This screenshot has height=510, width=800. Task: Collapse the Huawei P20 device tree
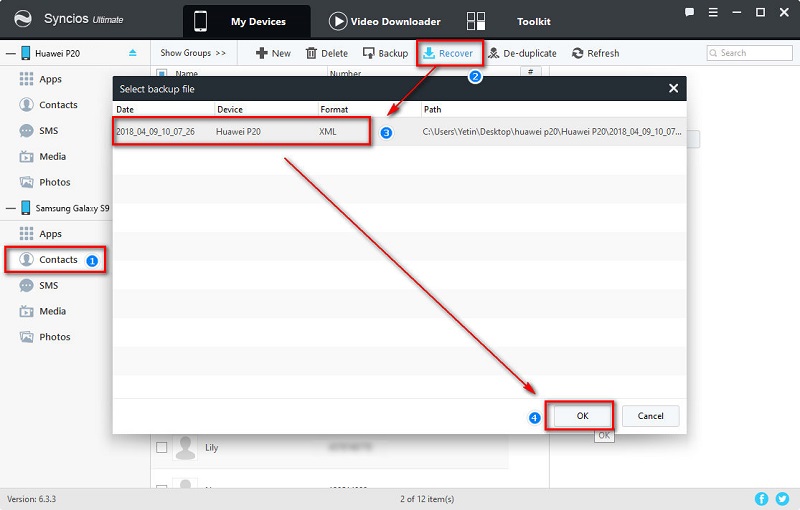pos(10,53)
